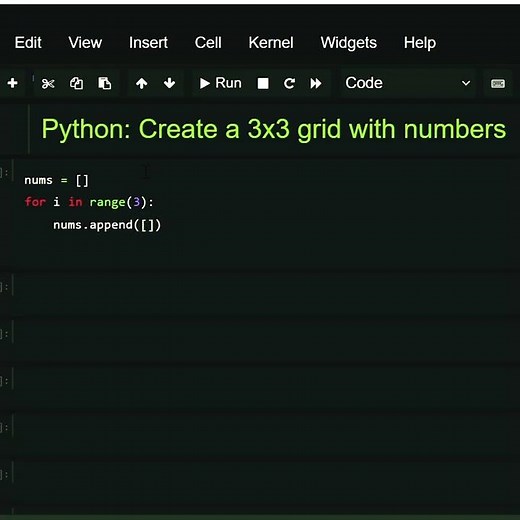This screenshot has height=520, width=520.
Task: Open the command palette keyboard icon
Action: point(498,83)
